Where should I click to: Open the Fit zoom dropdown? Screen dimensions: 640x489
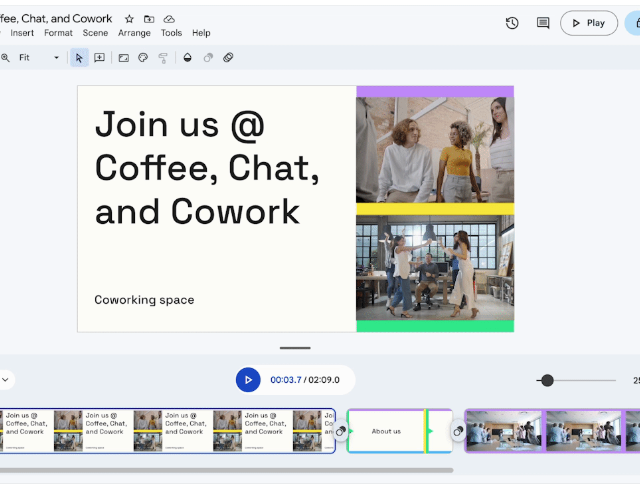38,58
